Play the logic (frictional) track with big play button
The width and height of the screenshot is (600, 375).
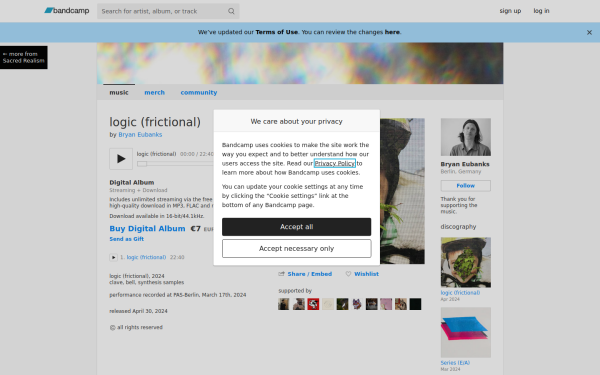121,159
